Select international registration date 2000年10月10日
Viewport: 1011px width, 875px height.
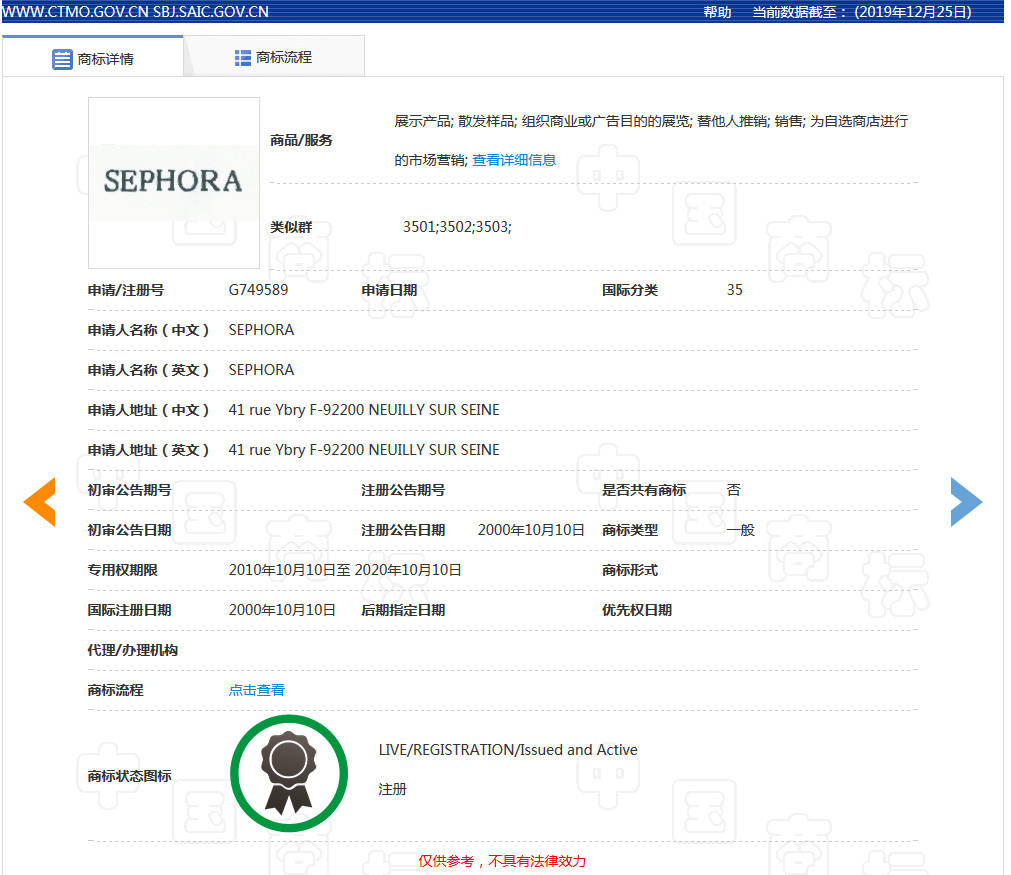pos(282,609)
